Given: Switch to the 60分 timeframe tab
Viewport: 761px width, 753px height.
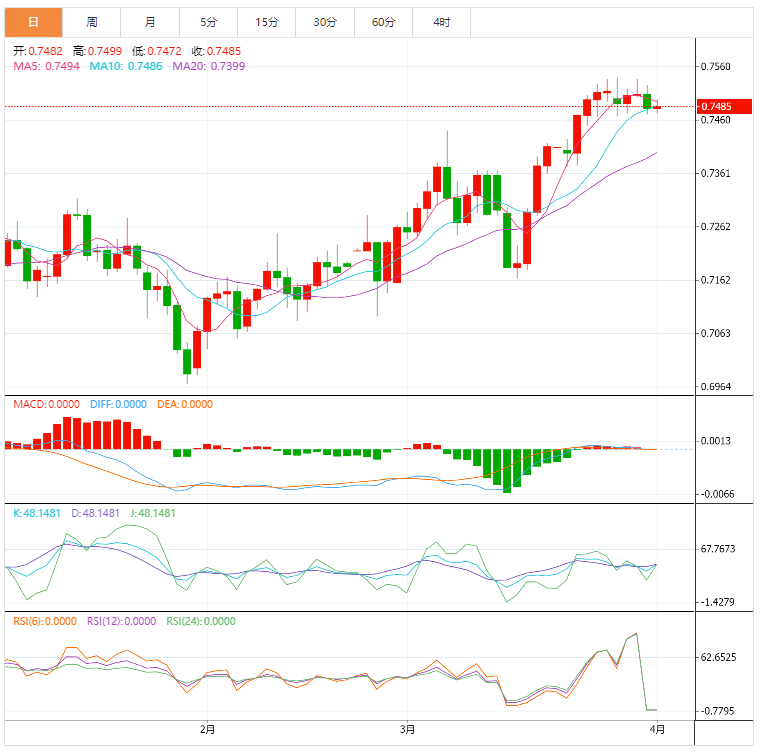Looking at the screenshot, I should [x=383, y=21].
